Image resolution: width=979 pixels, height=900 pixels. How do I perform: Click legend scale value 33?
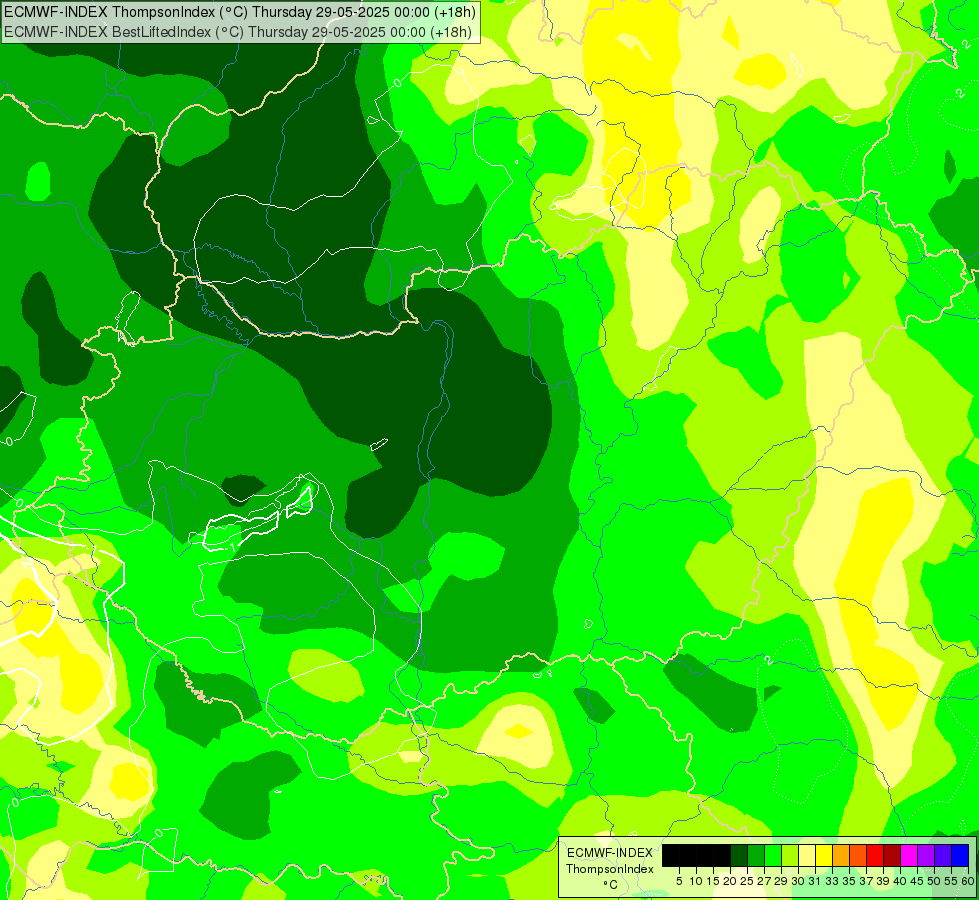tap(832, 881)
